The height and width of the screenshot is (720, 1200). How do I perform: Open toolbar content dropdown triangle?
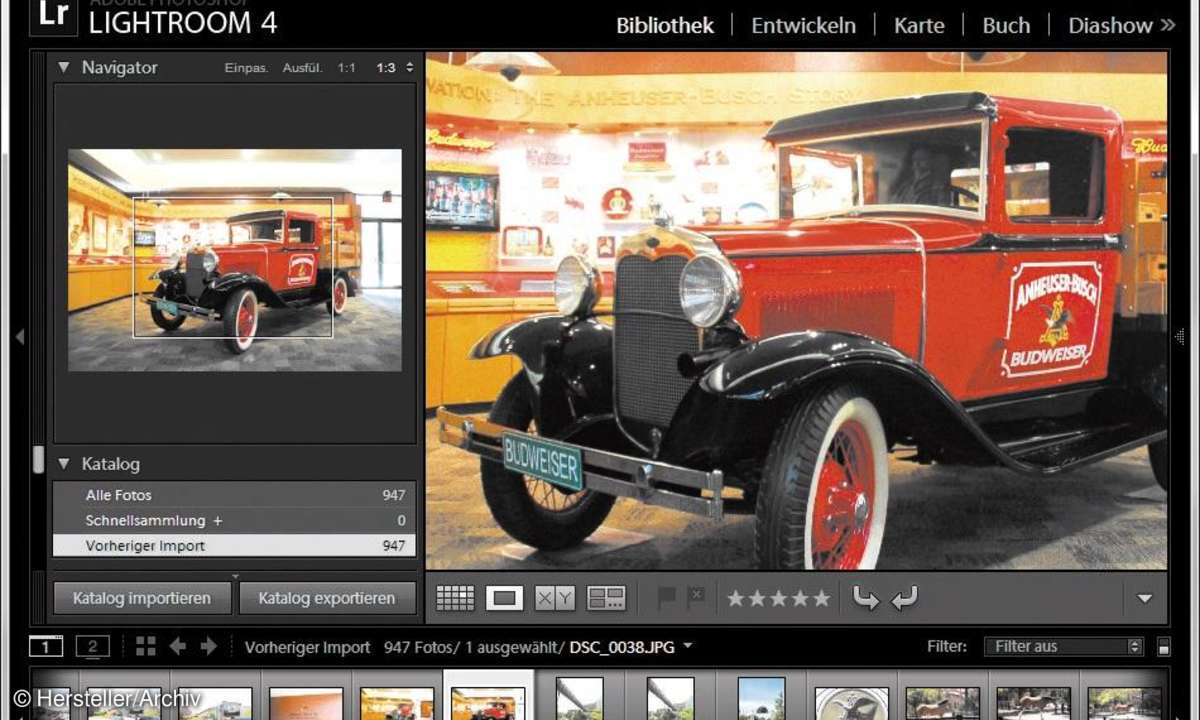(x=1145, y=599)
